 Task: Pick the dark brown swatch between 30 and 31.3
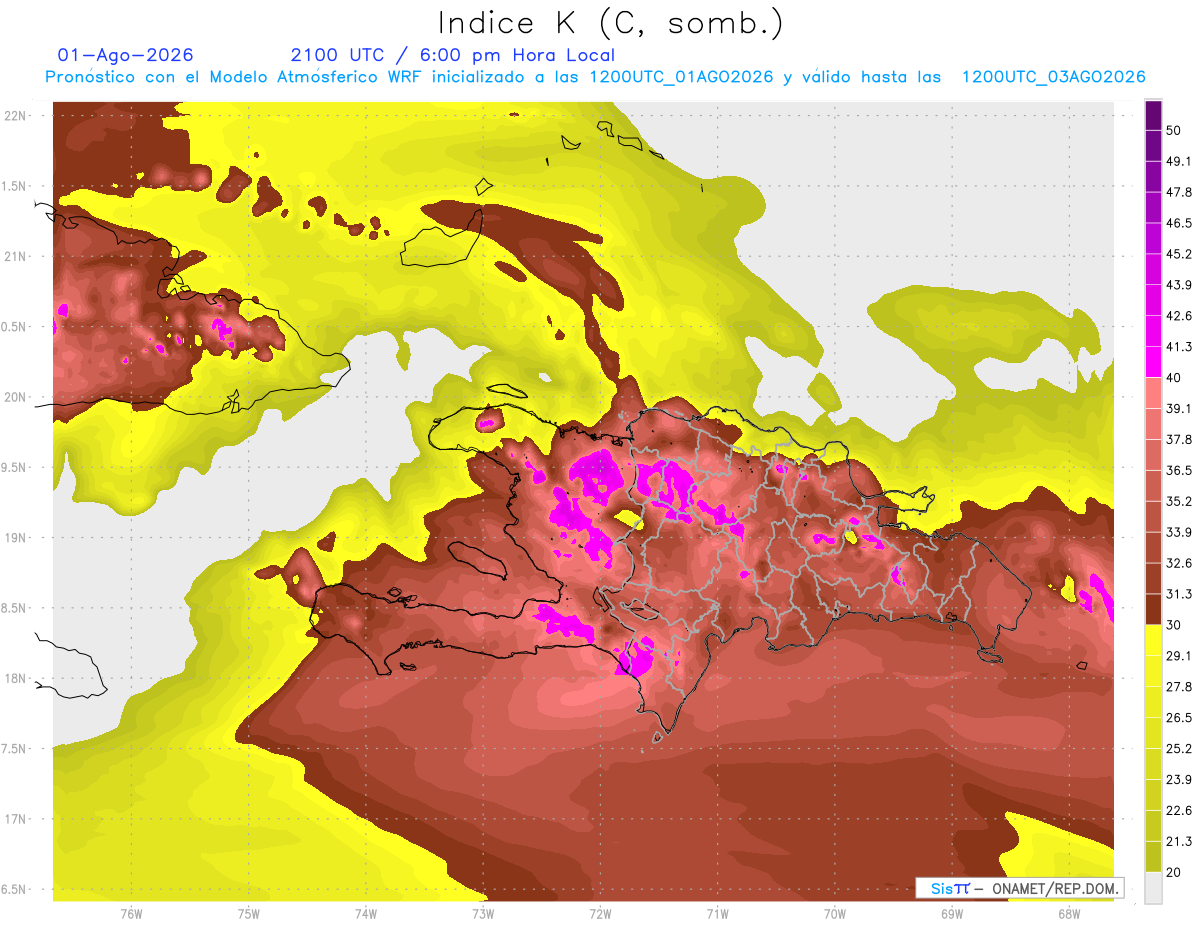[1153, 609]
